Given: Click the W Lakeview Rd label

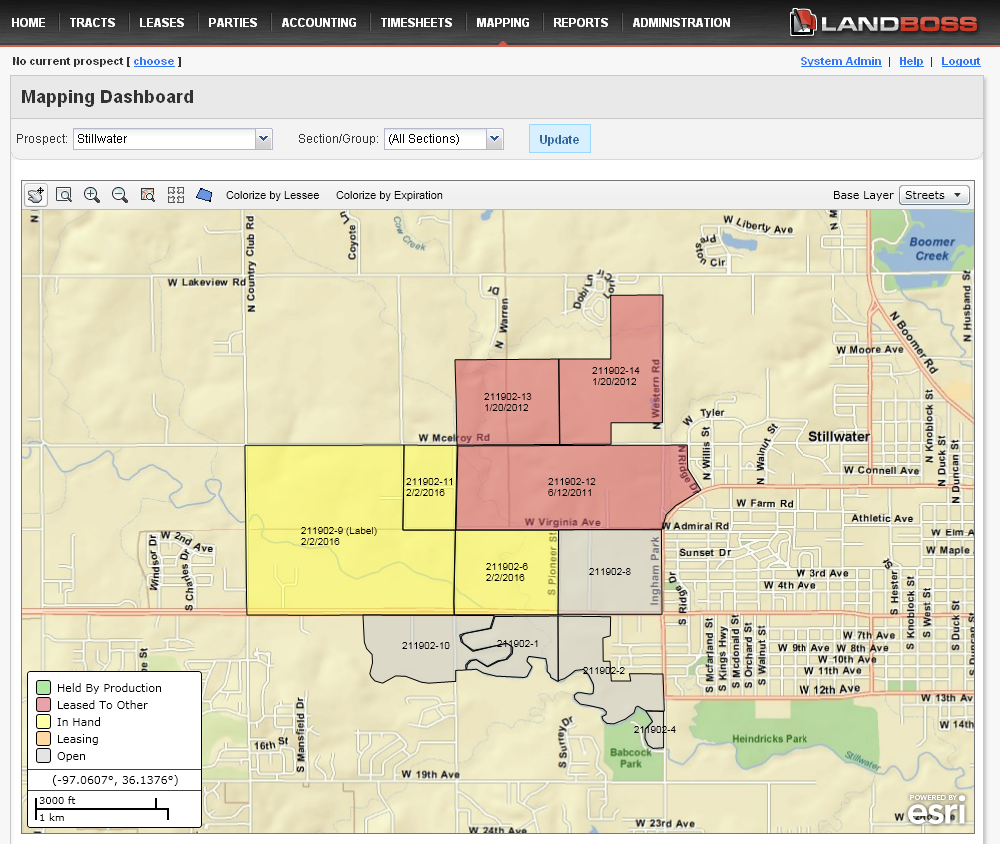Looking at the screenshot, I should (207, 282).
